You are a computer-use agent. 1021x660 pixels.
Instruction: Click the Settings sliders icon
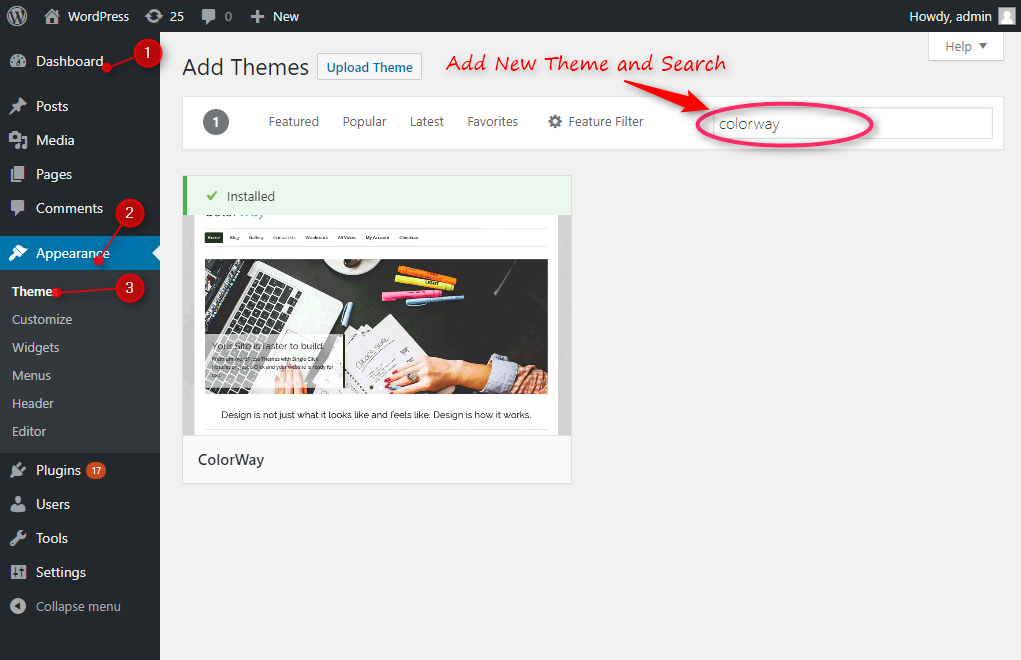tap(18, 571)
